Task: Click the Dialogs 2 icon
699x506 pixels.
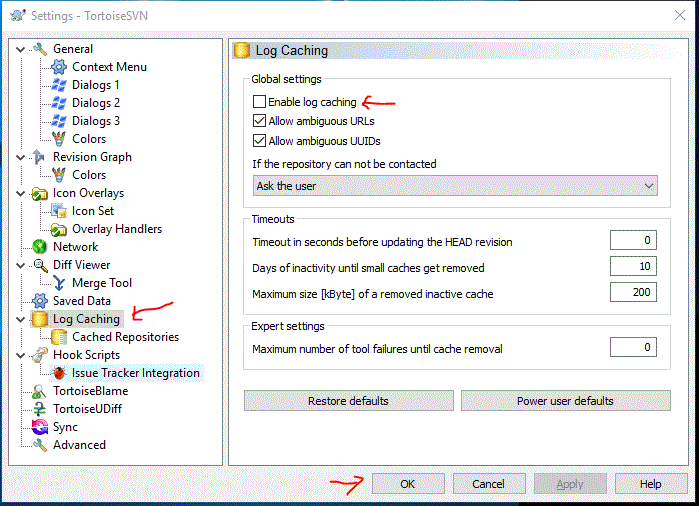Action: (x=59, y=103)
